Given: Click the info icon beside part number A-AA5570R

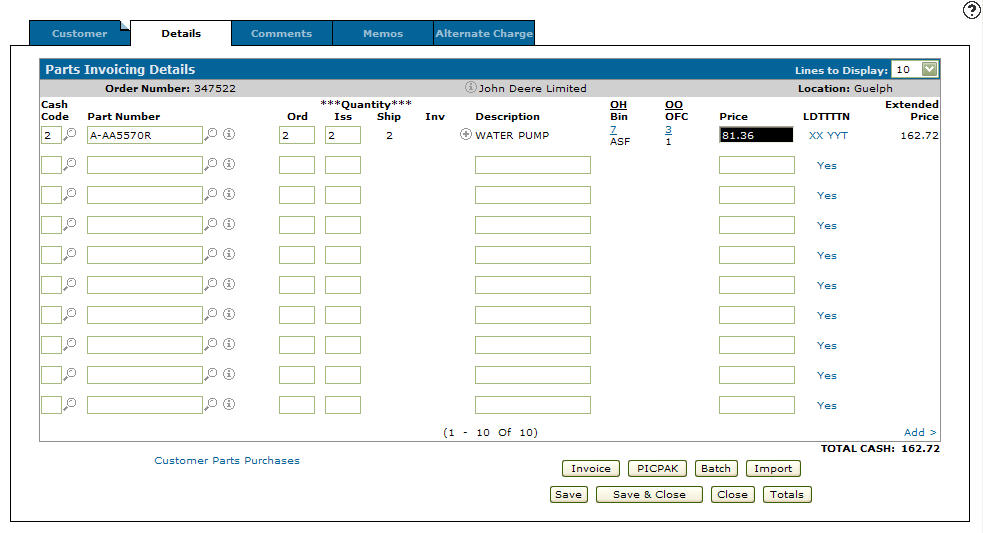Looking at the screenshot, I should click(228, 135).
